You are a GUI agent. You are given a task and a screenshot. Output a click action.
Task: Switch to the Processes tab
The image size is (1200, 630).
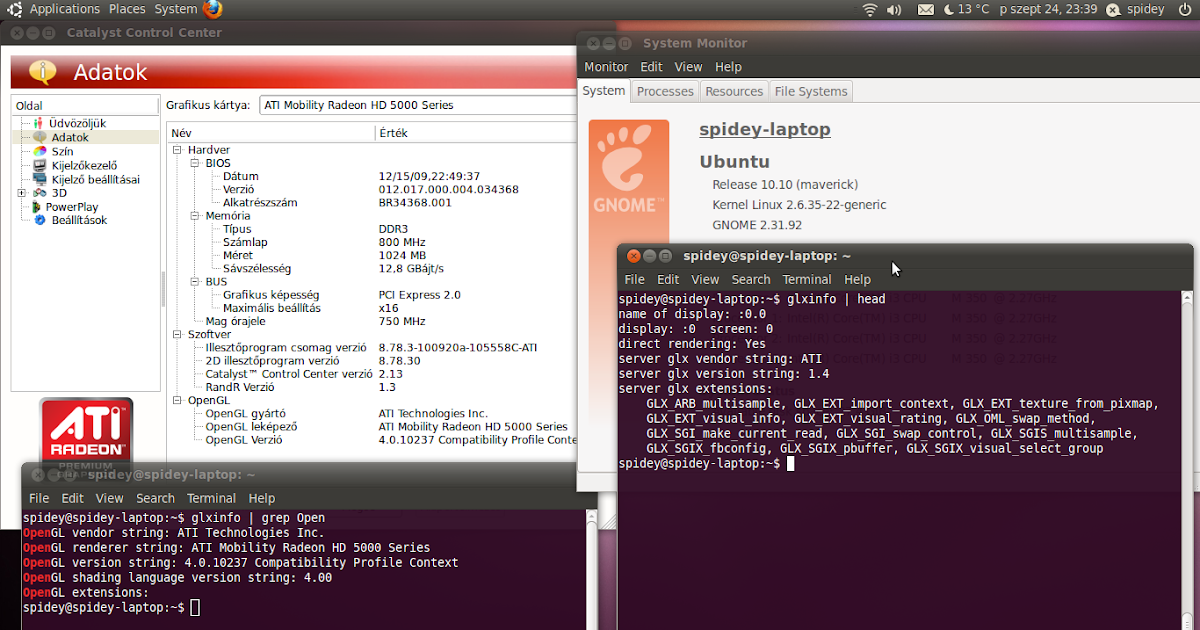coord(665,91)
